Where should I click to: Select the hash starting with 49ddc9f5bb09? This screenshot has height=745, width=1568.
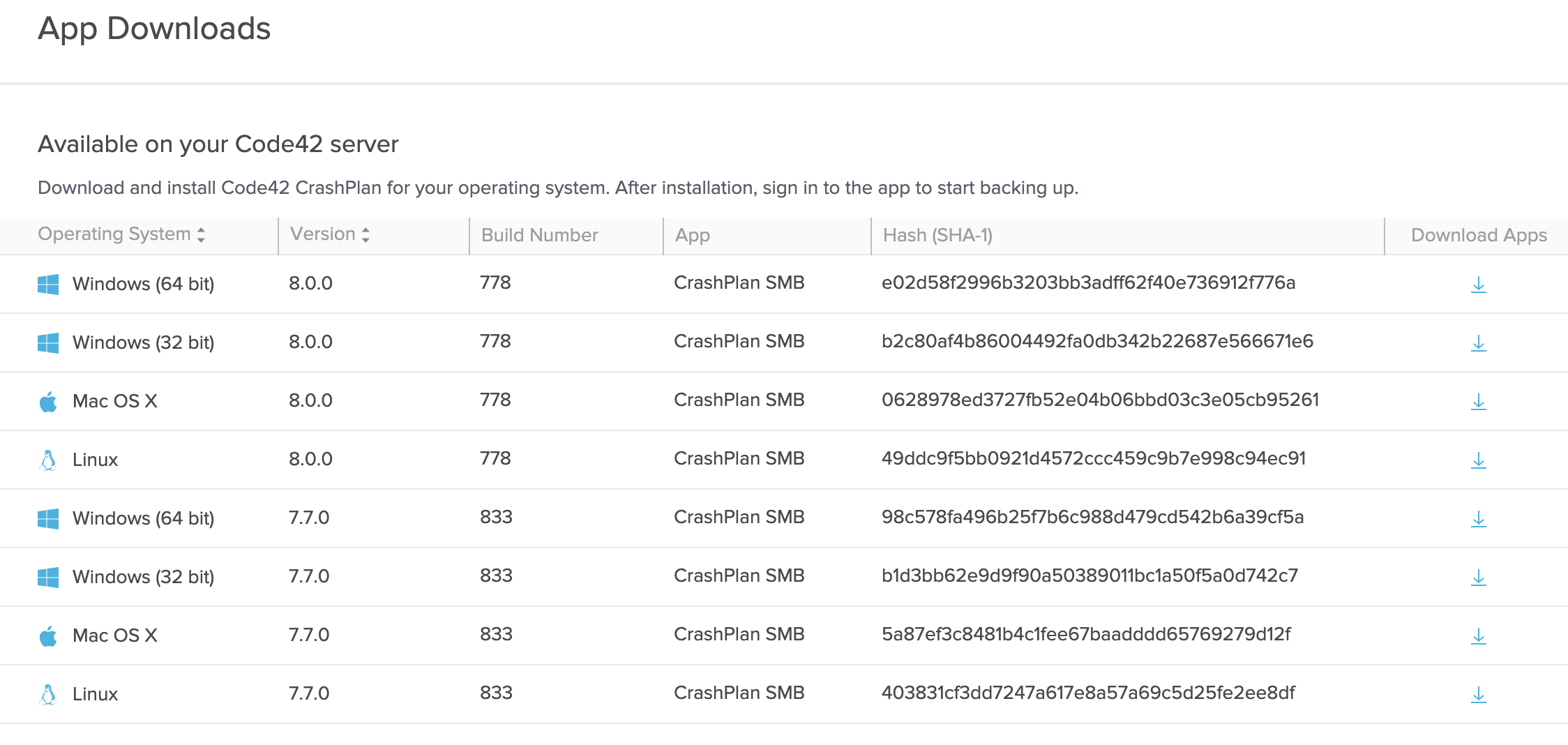(x=1094, y=458)
